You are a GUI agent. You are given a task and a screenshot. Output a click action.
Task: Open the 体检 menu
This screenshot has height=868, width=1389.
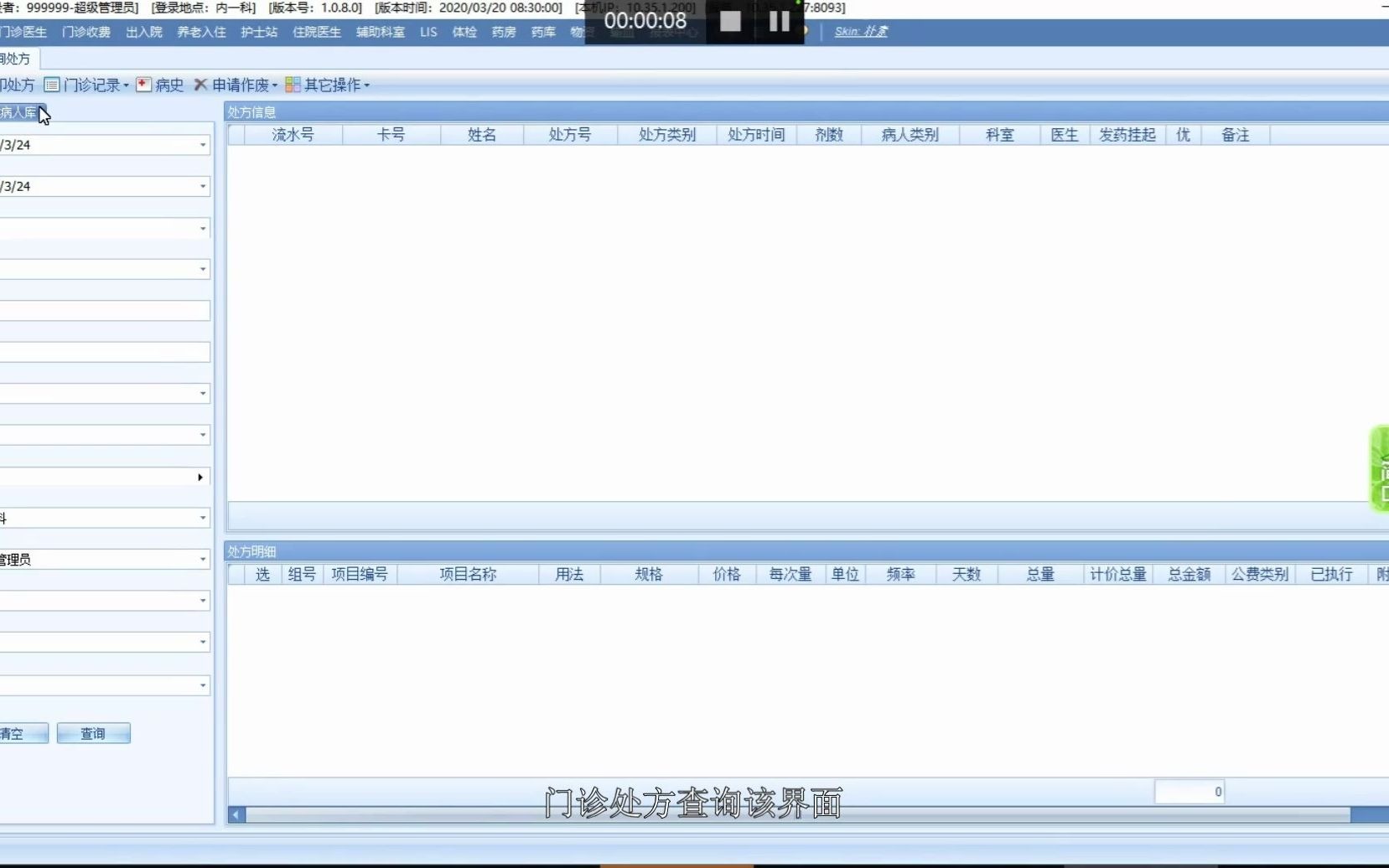coord(464,32)
